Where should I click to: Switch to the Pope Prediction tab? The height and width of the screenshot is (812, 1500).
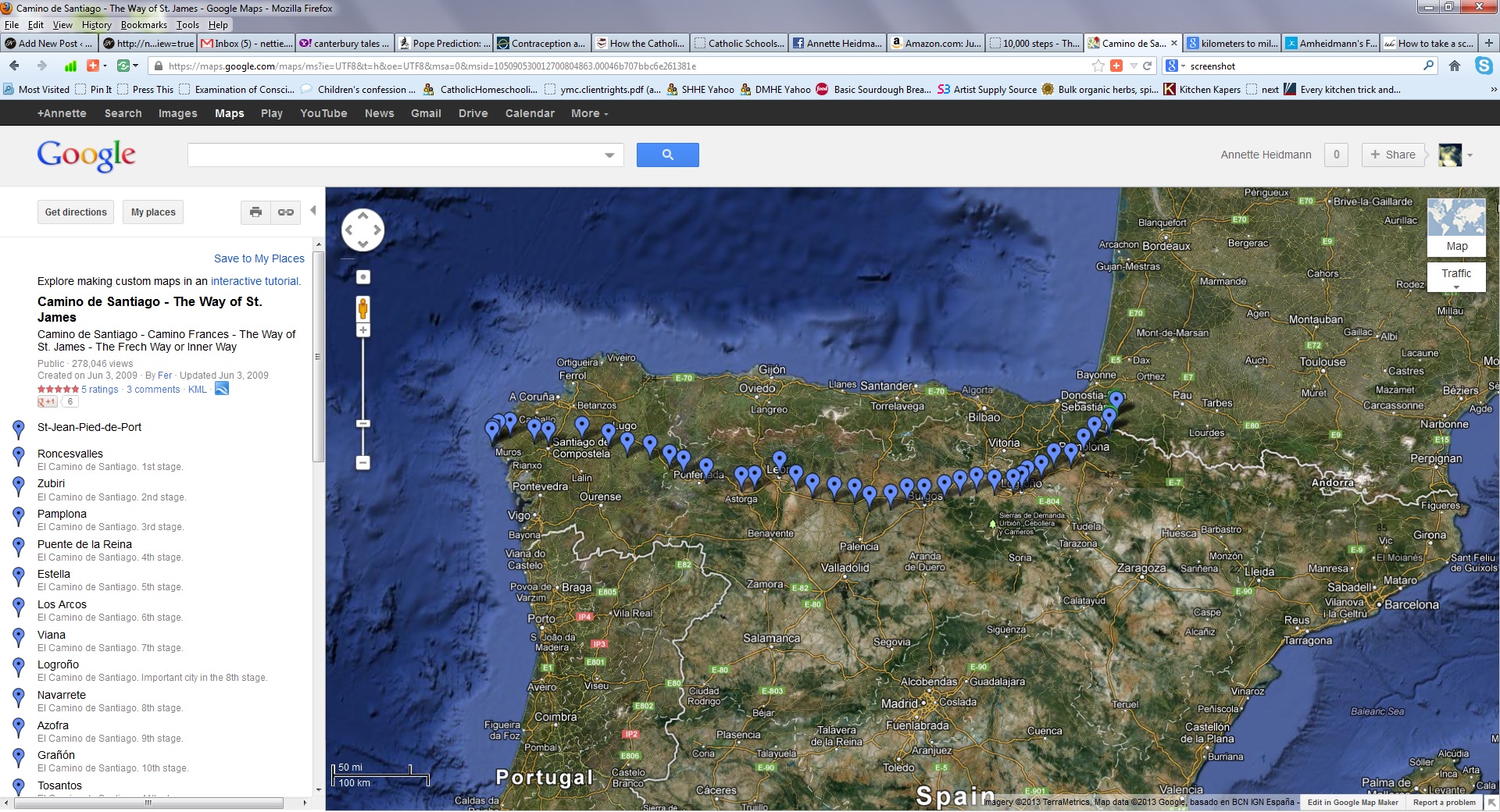pyautogui.click(x=444, y=43)
